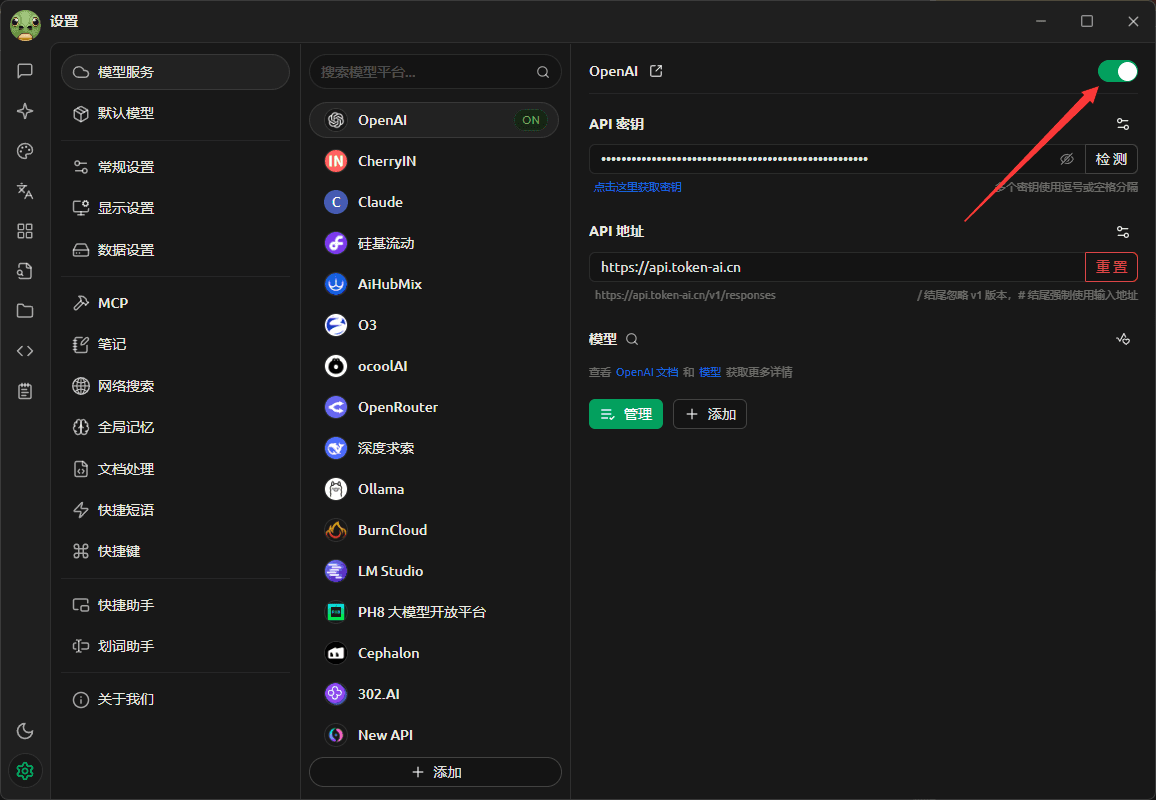Open the files folder sidebar icon
The height and width of the screenshot is (800, 1156).
[25, 311]
